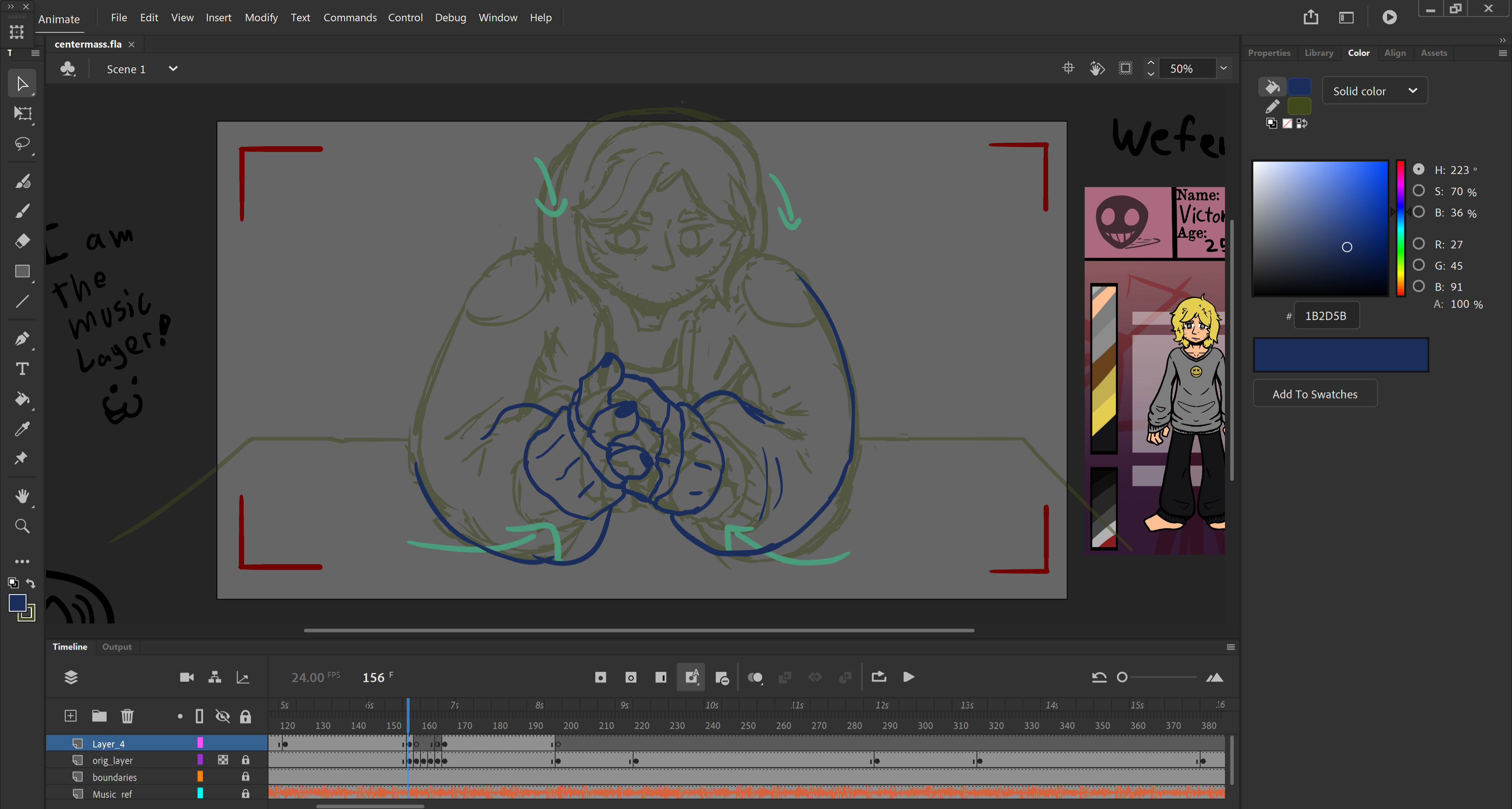Select the Lasso tool

(x=22, y=144)
